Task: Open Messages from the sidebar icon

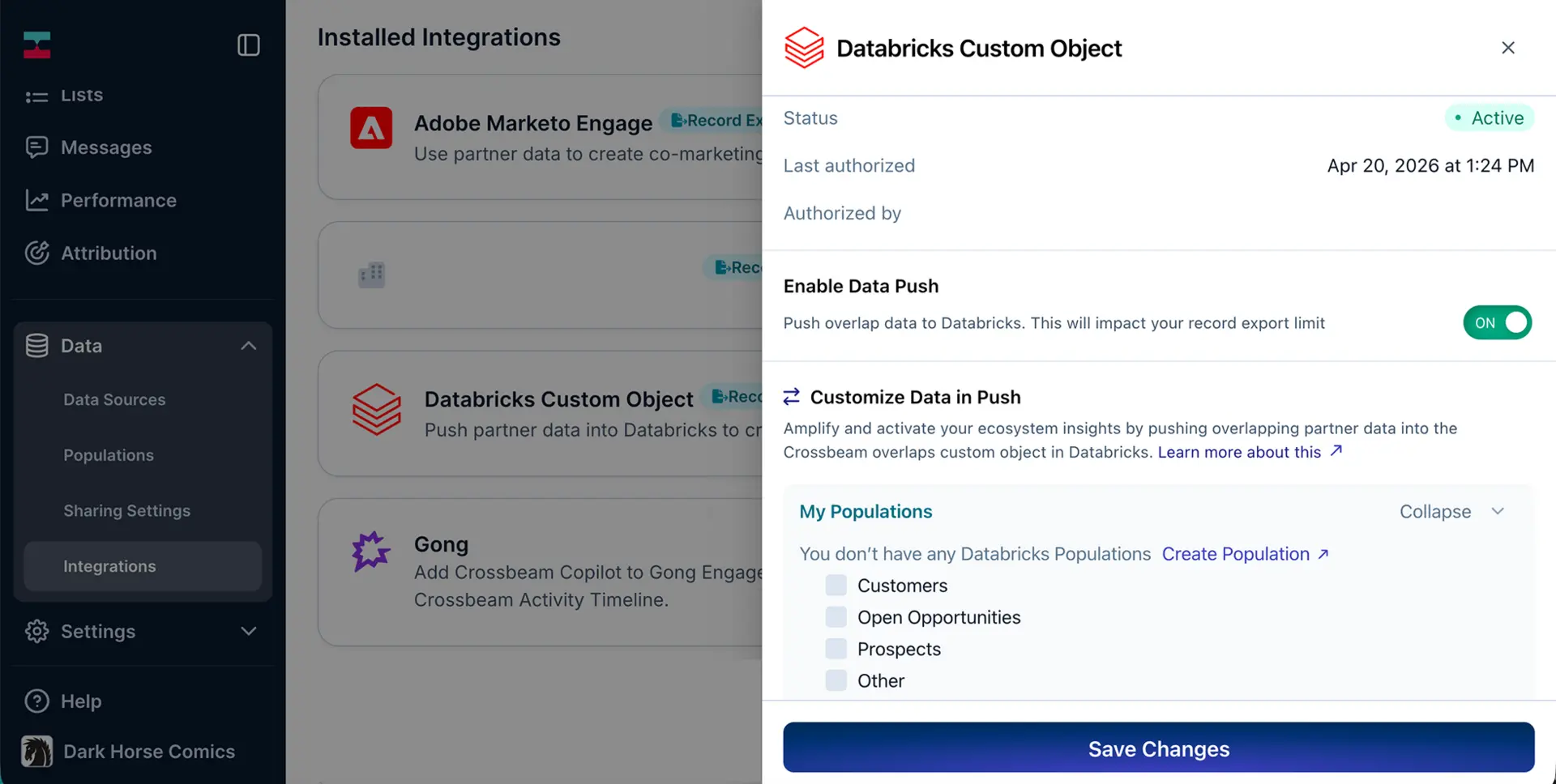Action: pyautogui.click(x=36, y=147)
